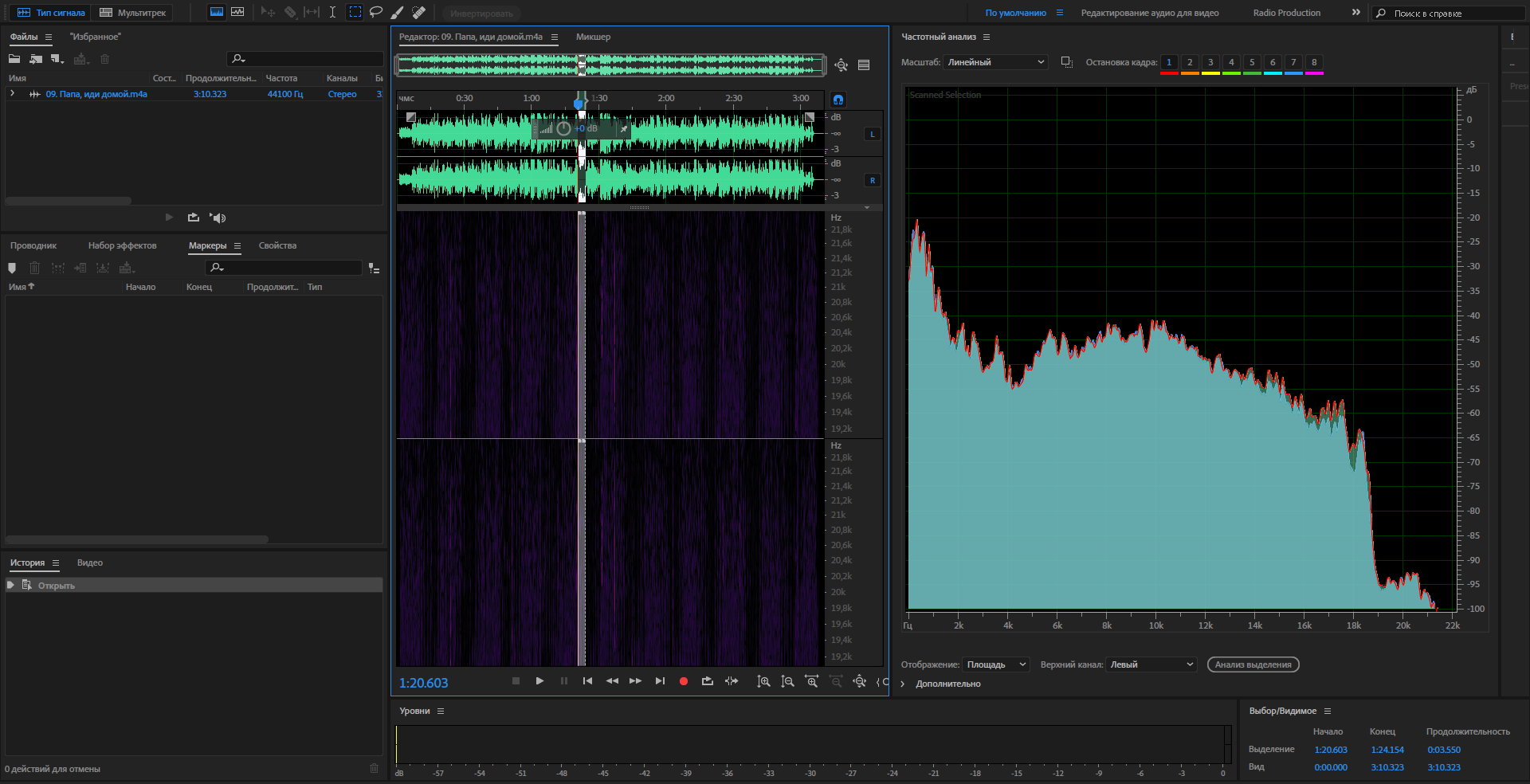Click the Анализ выделения button
Screen dimensions: 1530x784
[x=1253, y=664]
